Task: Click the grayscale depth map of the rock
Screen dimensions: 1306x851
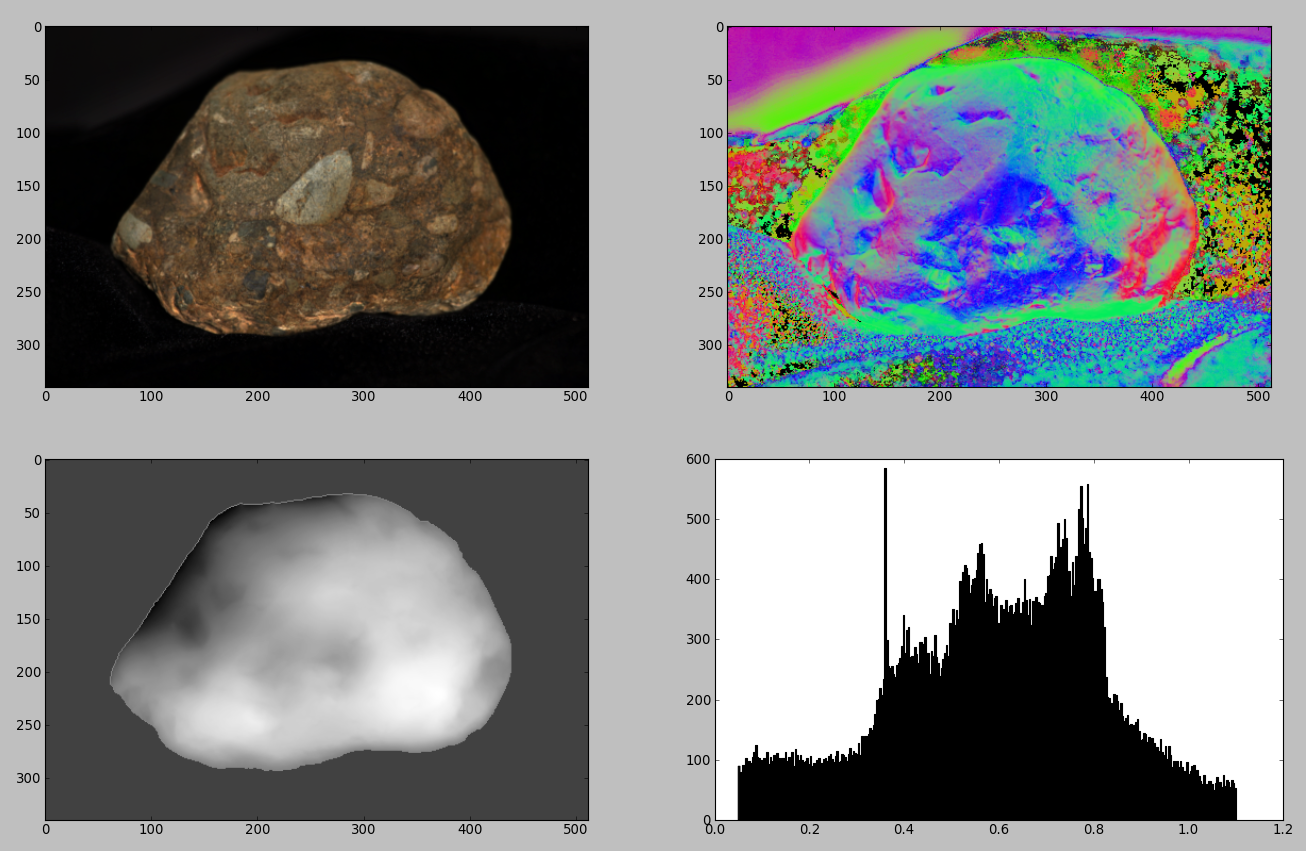Action: click(x=317, y=640)
